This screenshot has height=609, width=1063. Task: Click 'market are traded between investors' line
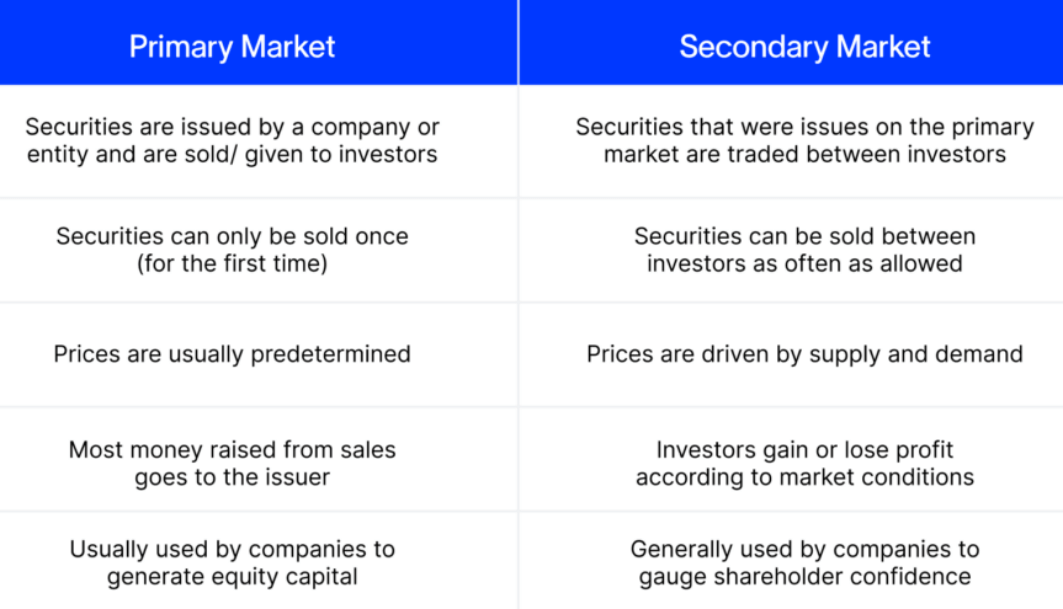[x=805, y=155]
